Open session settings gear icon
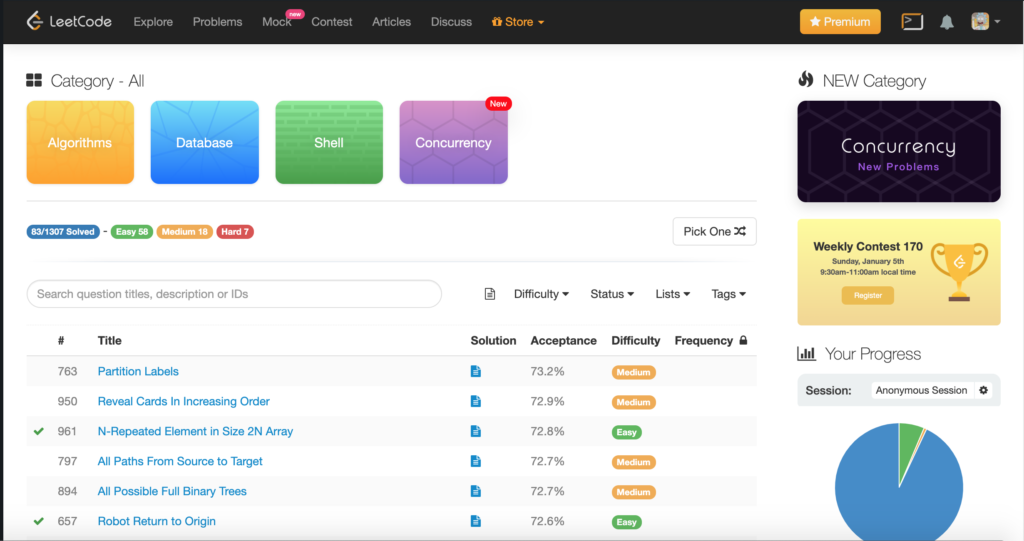The width and height of the screenshot is (1024, 541). [x=984, y=390]
